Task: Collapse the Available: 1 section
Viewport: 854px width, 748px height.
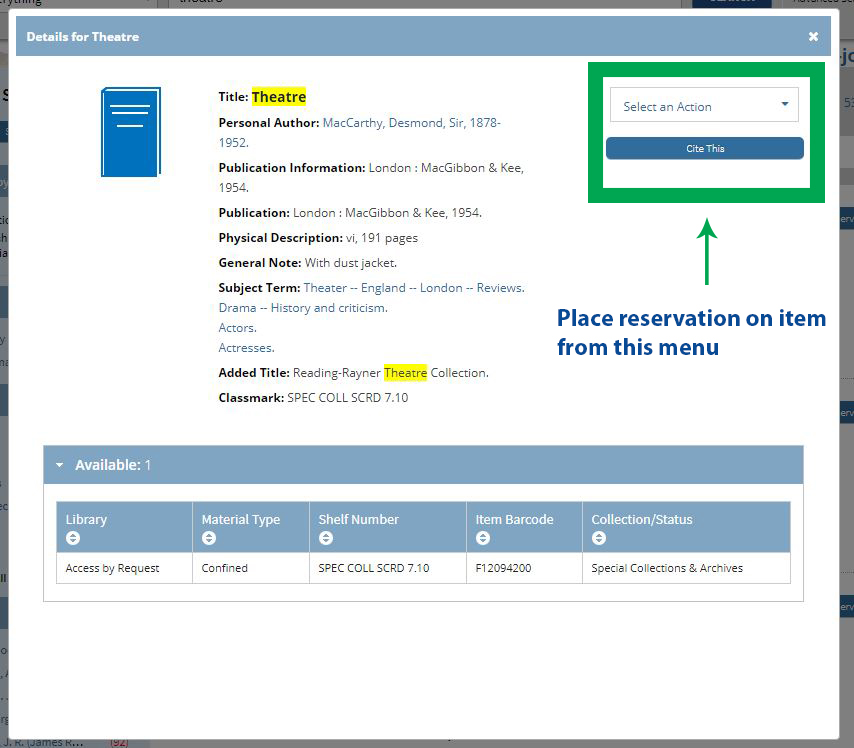Action: 60,465
